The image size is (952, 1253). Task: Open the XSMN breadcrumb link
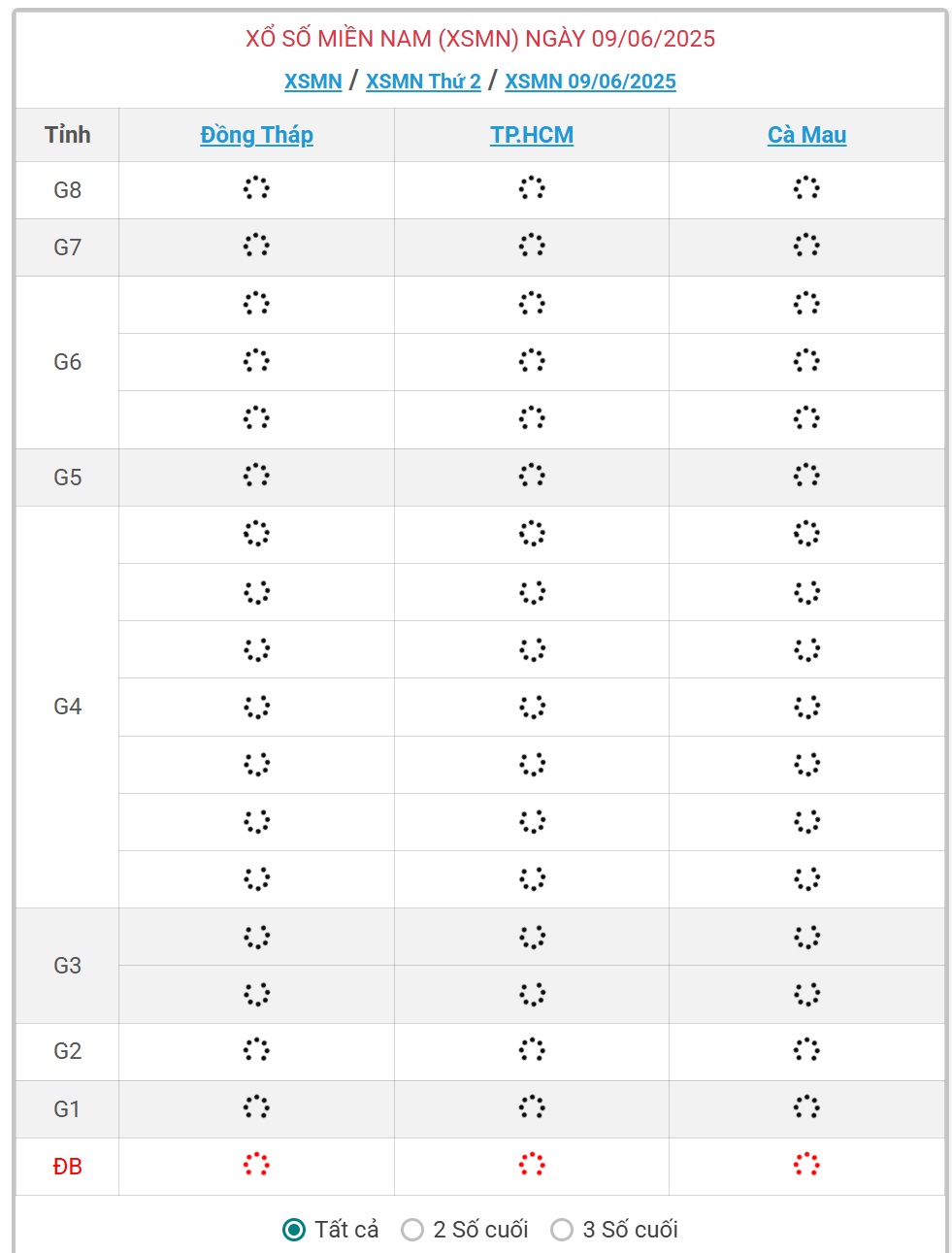pos(312,82)
